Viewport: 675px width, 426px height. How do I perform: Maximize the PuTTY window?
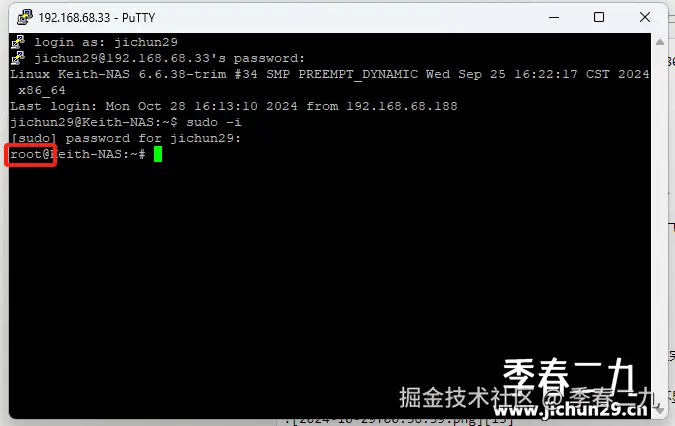(599, 17)
